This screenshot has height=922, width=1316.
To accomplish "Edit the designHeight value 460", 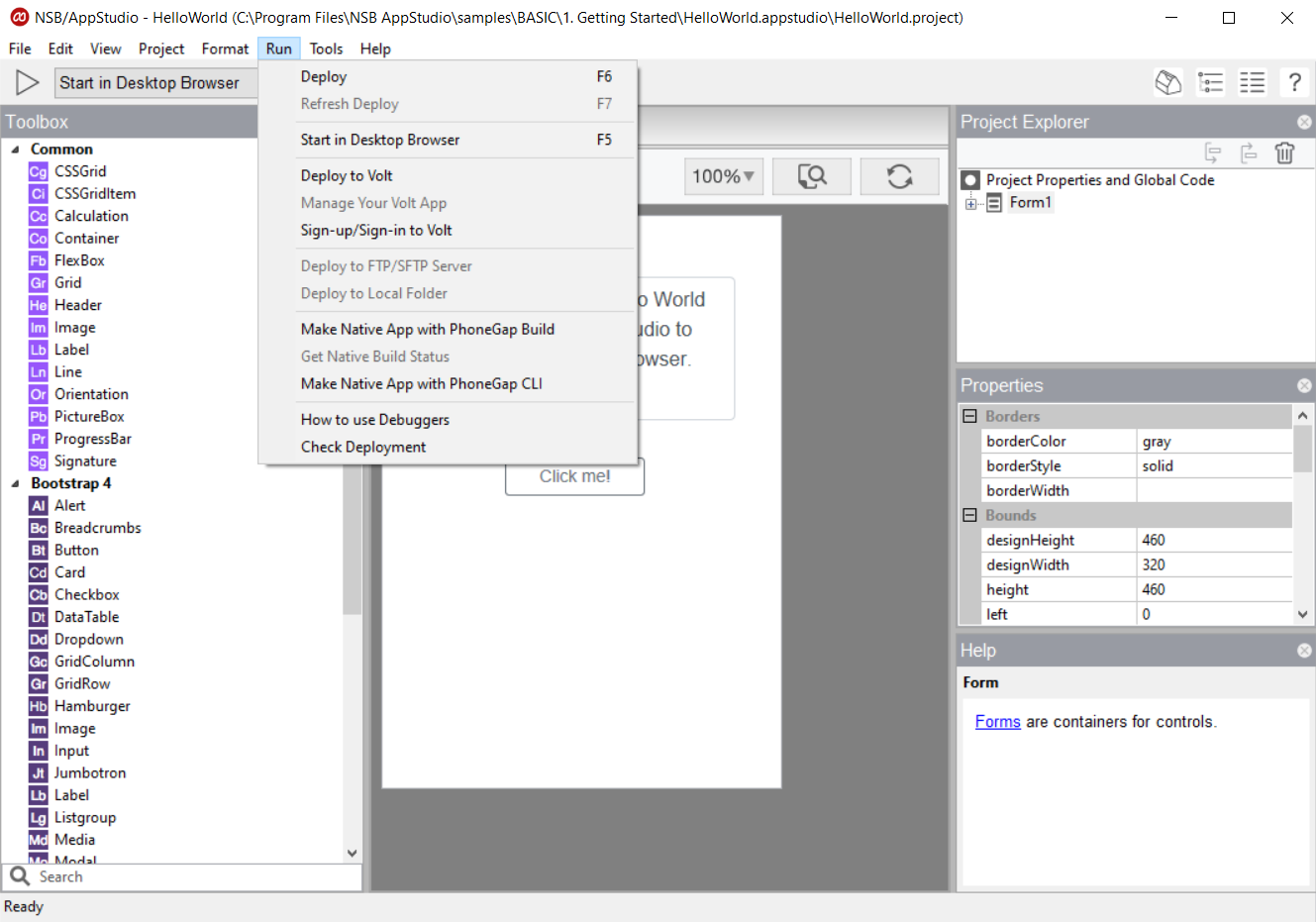I will coord(1214,541).
